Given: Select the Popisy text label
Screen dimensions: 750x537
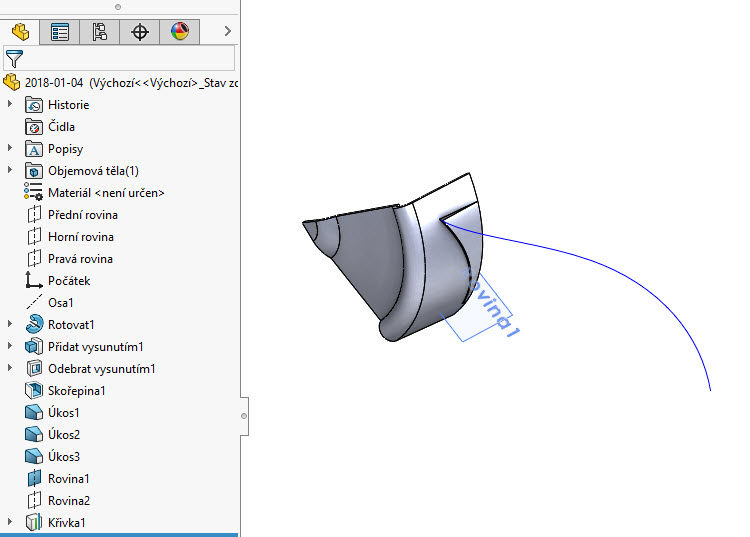Looking at the screenshot, I should click(66, 149).
